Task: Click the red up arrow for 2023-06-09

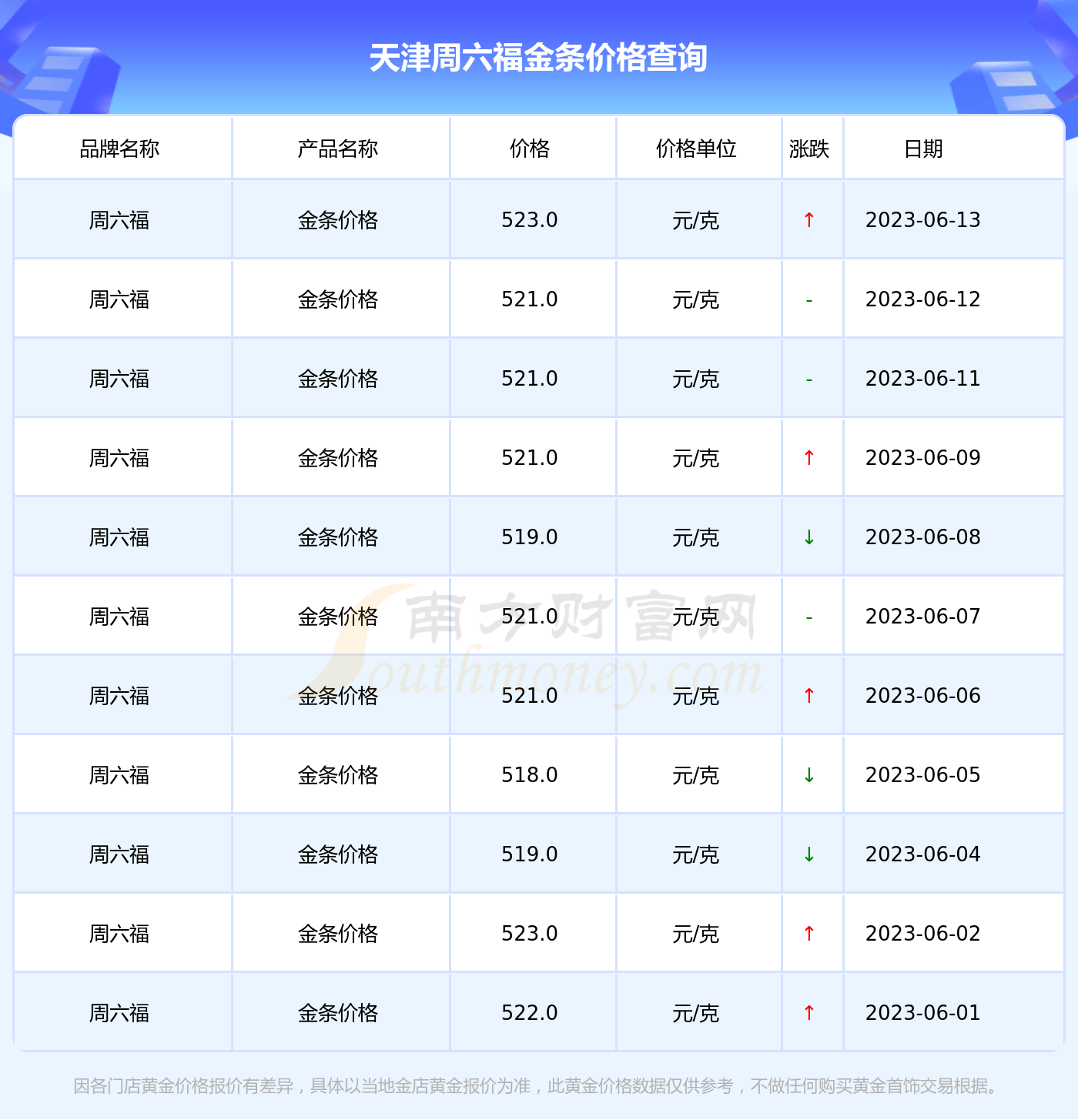Action: coord(808,458)
